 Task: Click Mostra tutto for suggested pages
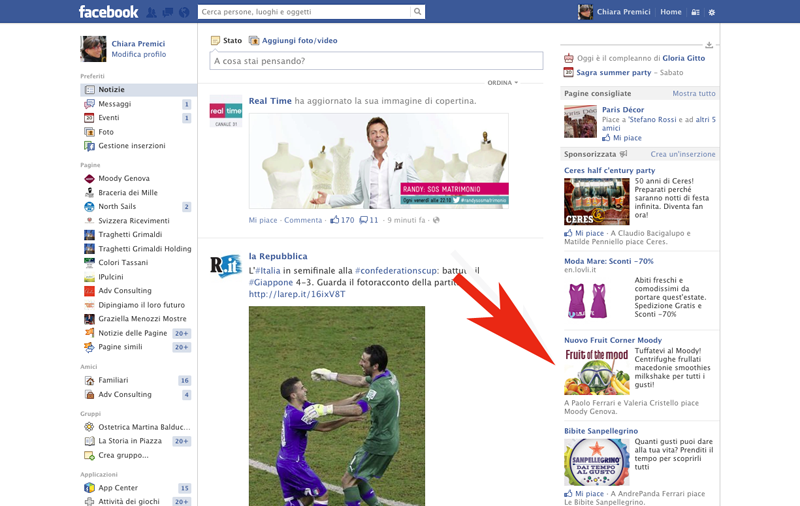point(694,93)
